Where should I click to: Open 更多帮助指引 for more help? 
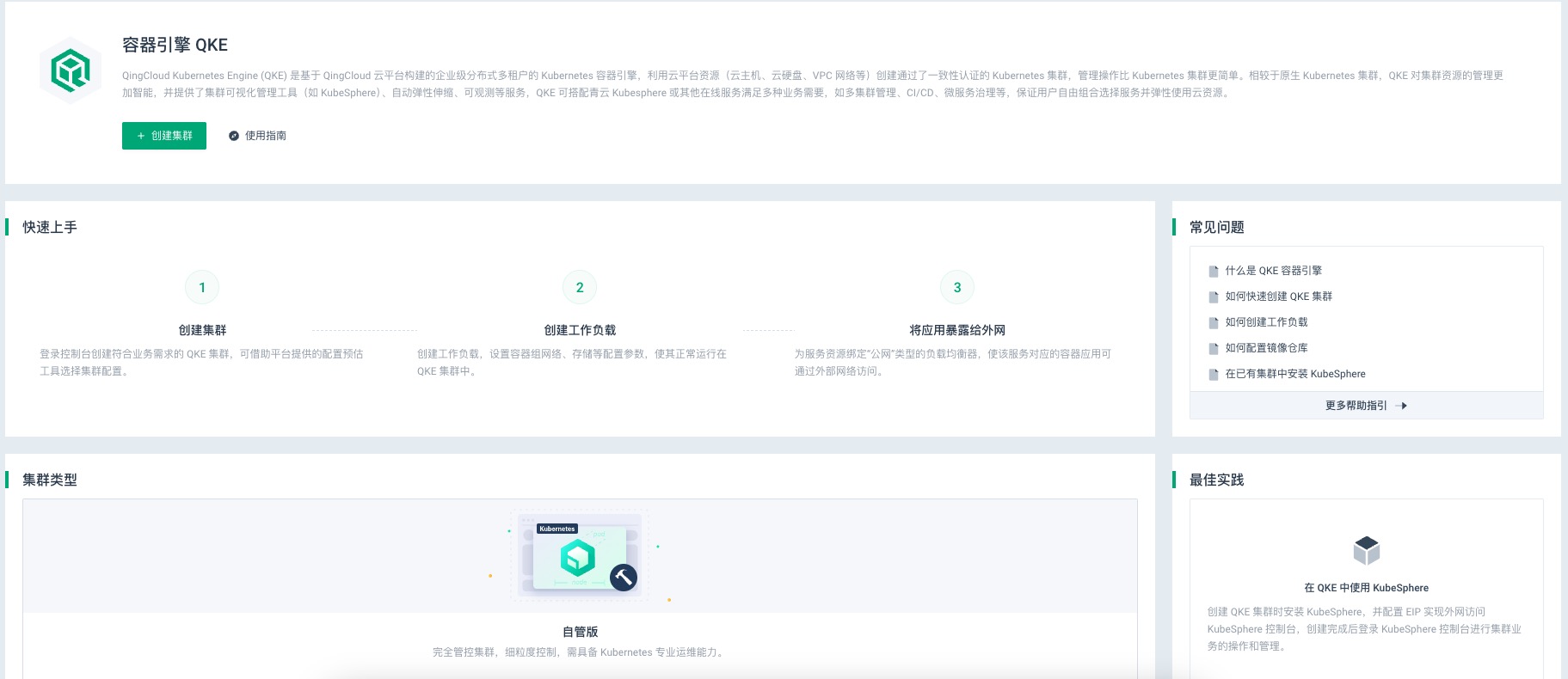[x=1356, y=406]
